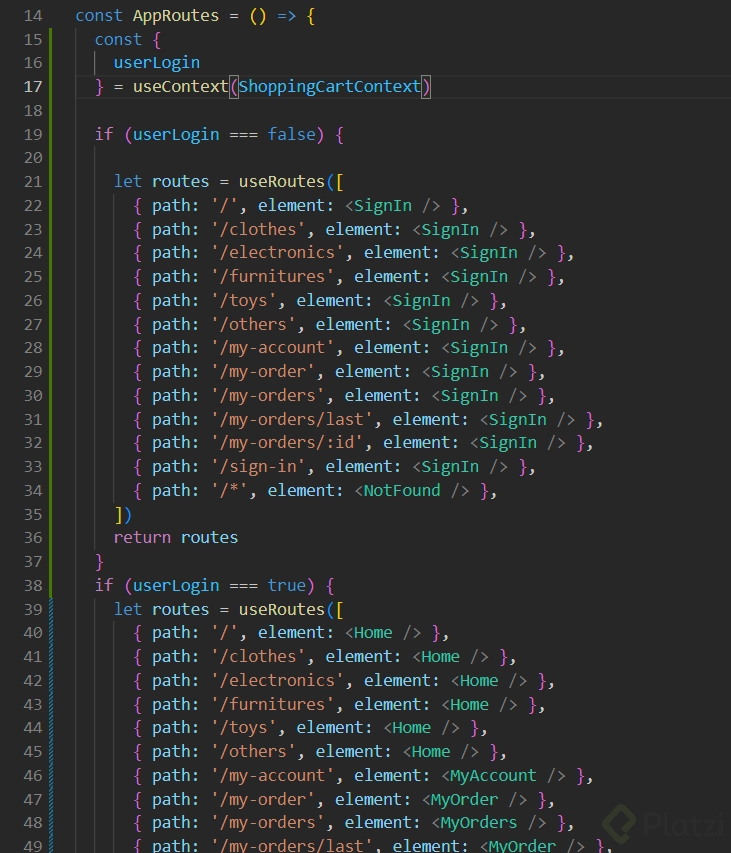Click '/electronics' string on line 42
This screenshot has height=853, width=731.
coord(277,681)
